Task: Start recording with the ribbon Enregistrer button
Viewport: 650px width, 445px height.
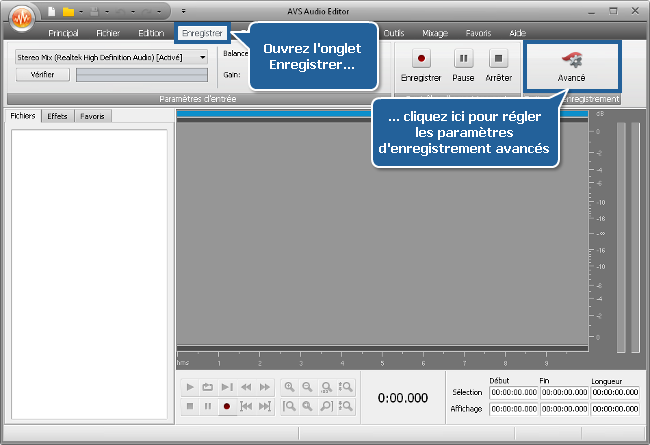Action: pos(421,66)
